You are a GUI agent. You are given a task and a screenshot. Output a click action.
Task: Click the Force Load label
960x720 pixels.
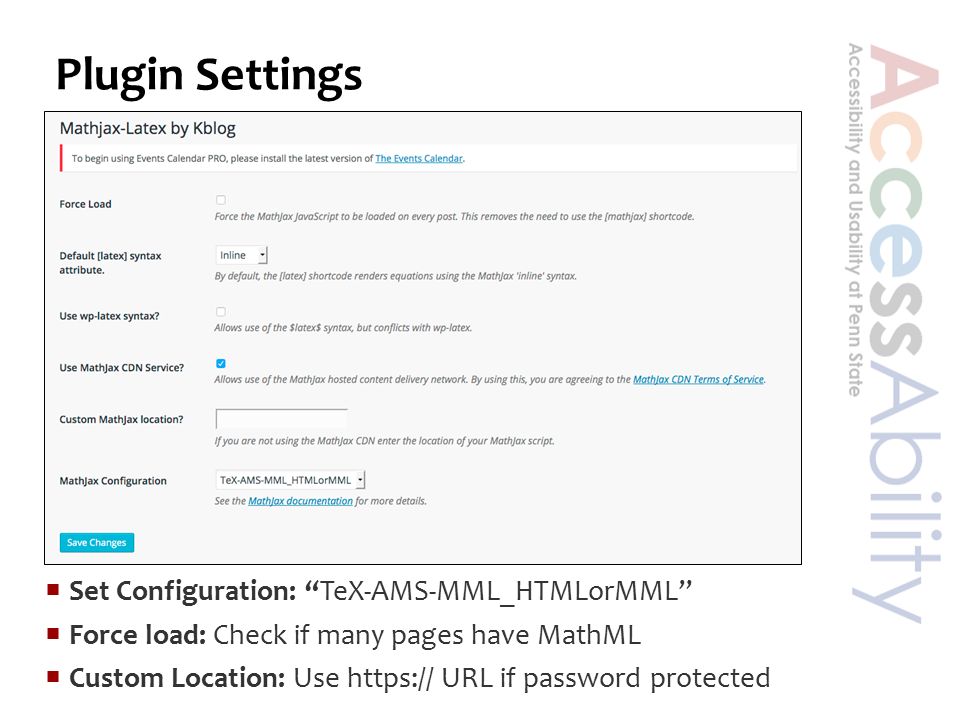pos(85,204)
